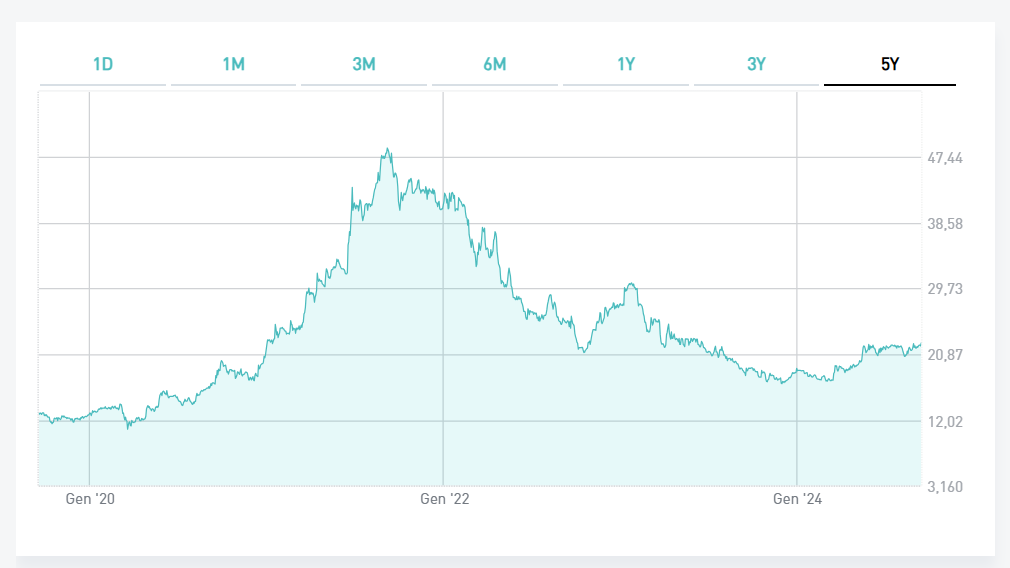Viewport: 1010px width, 568px height.
Task: Switch to the 3Y time range
Action: coord(756,65)
